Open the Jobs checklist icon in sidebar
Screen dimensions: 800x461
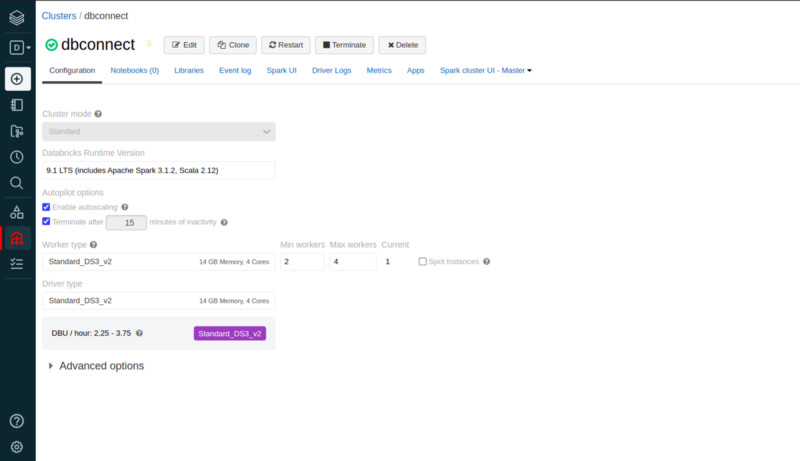(x=17, y=264)
